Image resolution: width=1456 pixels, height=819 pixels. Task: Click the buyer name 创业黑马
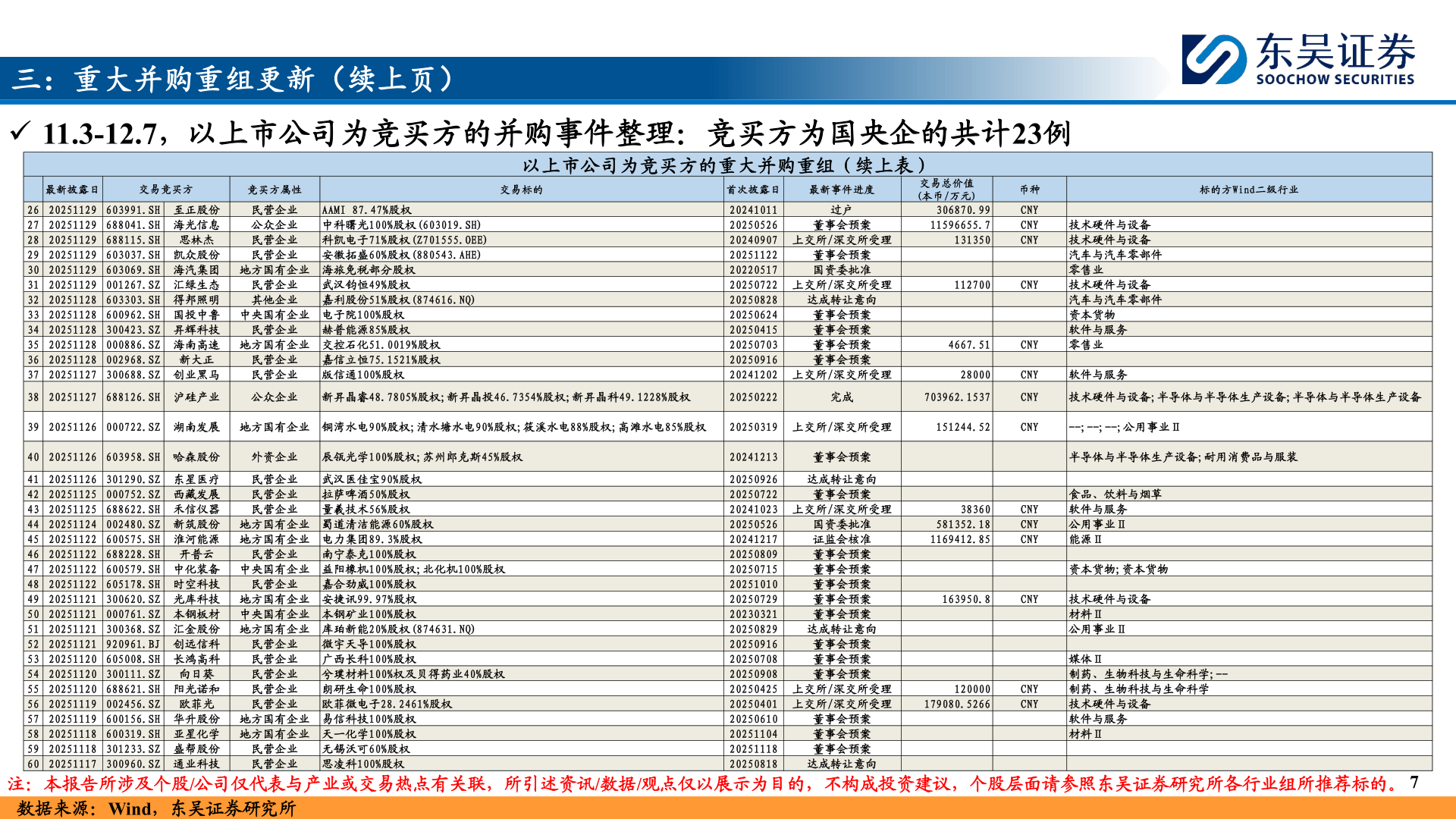(196, 375)
